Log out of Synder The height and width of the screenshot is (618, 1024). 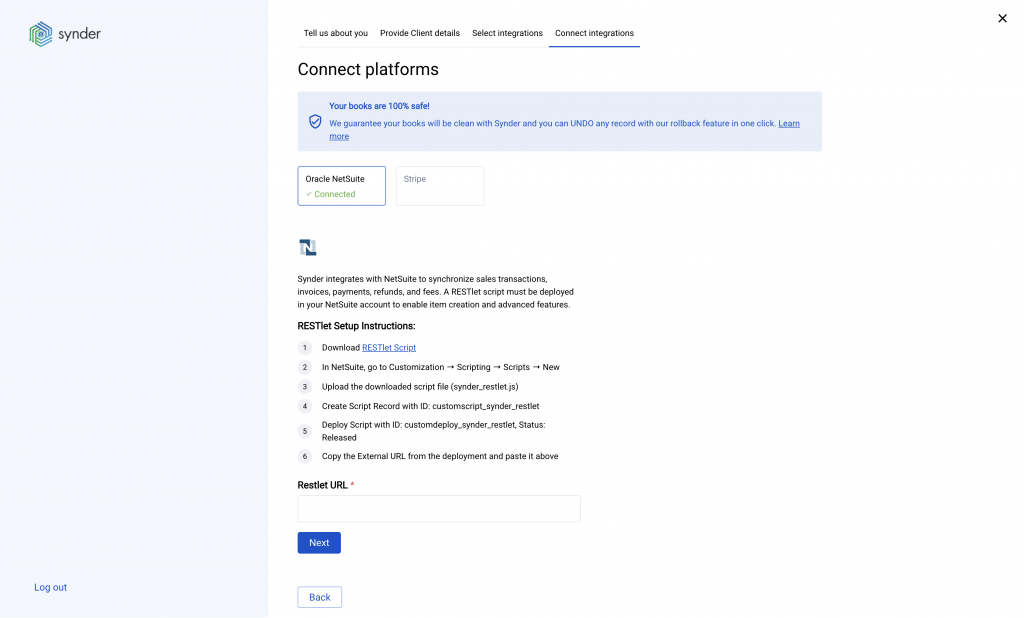coord(51,587)
